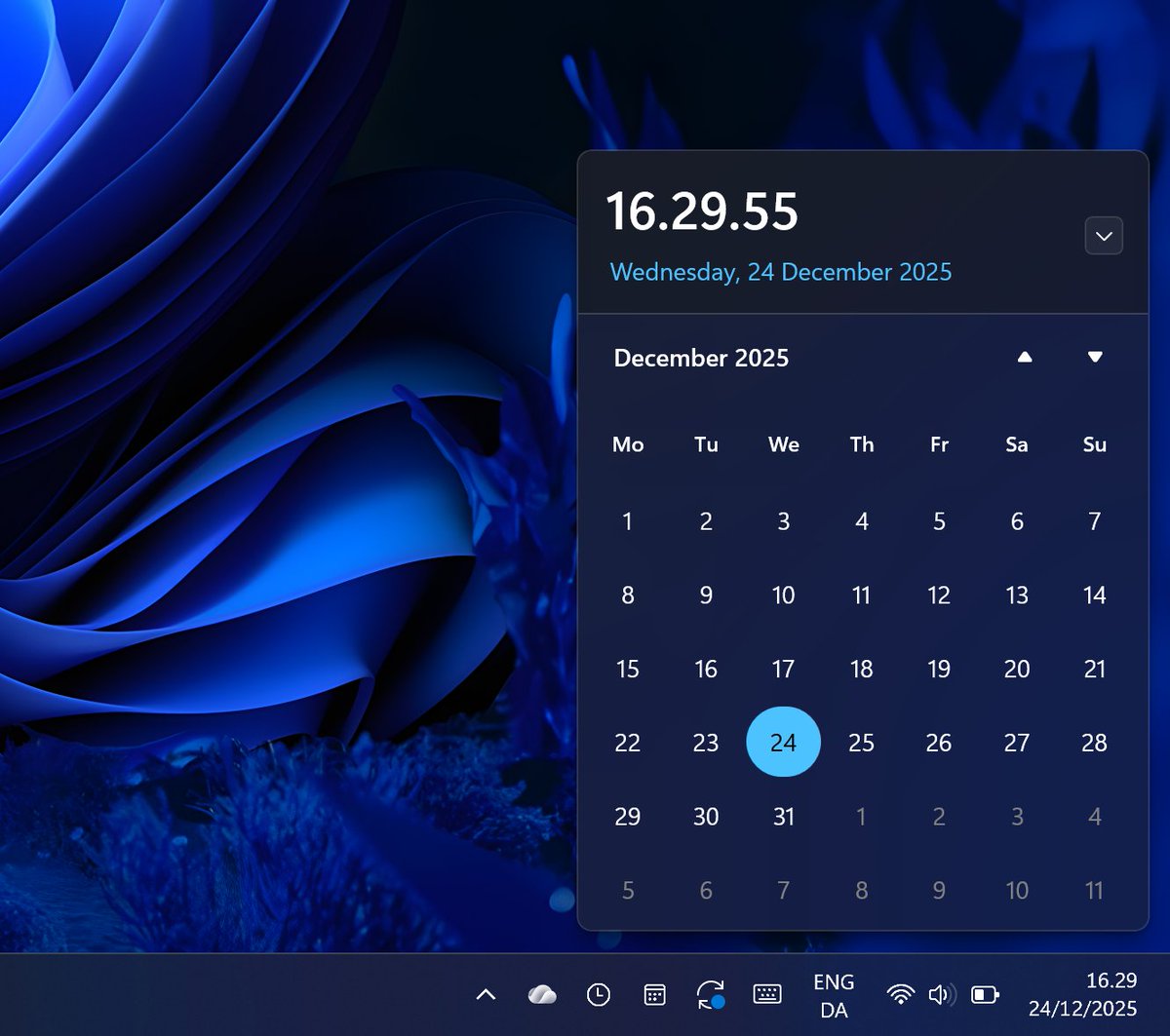Screen dimensions: 1170x1036
Task: Select grayed-out January 1 date
Action: coord(861,817)
